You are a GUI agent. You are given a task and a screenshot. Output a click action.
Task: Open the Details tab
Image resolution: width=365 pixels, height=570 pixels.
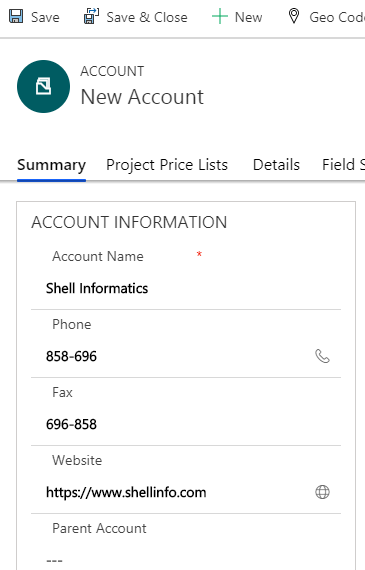pyautogui.click(x=276, y=165)
